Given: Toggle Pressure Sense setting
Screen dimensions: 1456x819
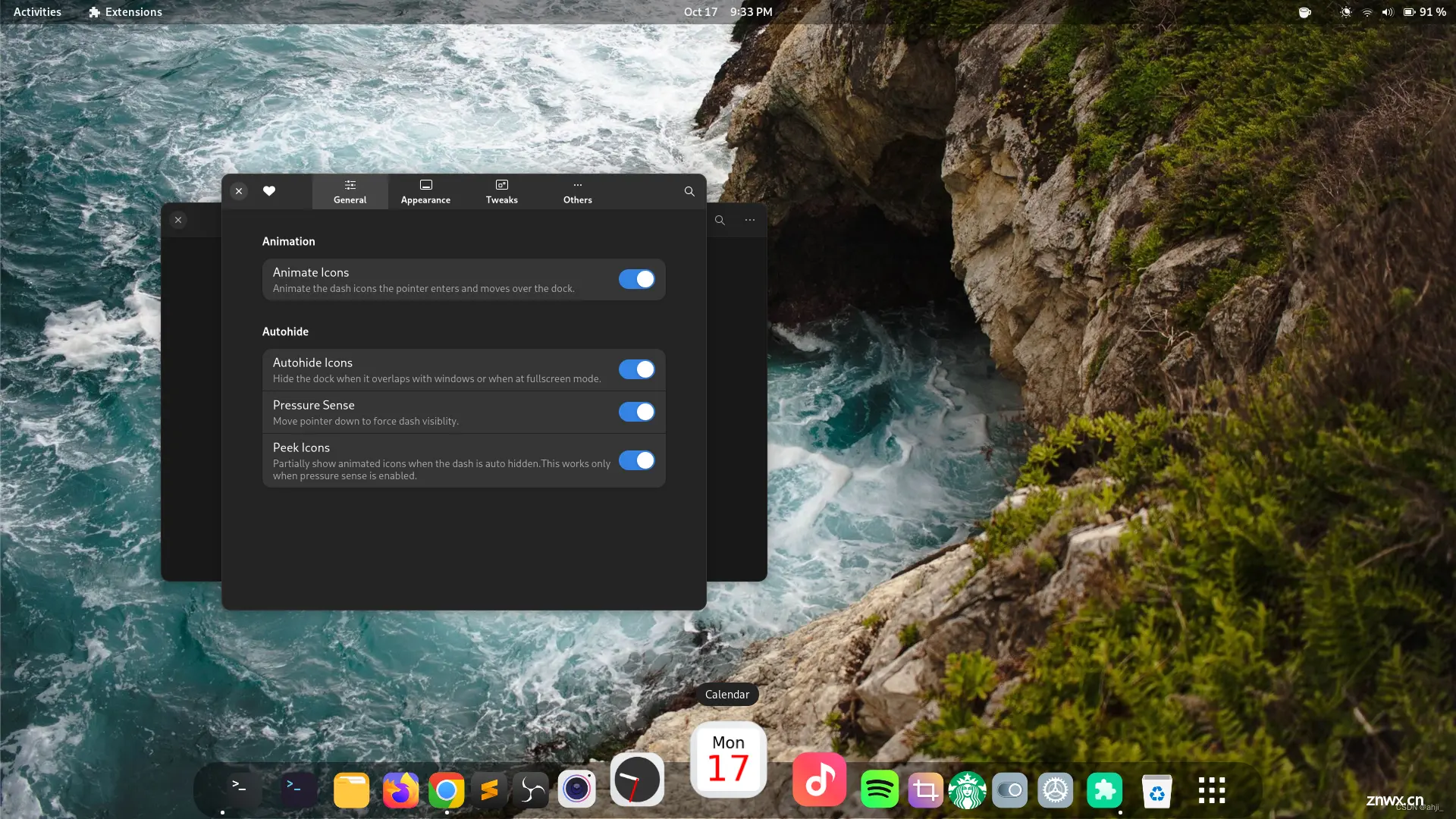Looking at the screenshot, I should pyautogui.click(x=637, y=411).
